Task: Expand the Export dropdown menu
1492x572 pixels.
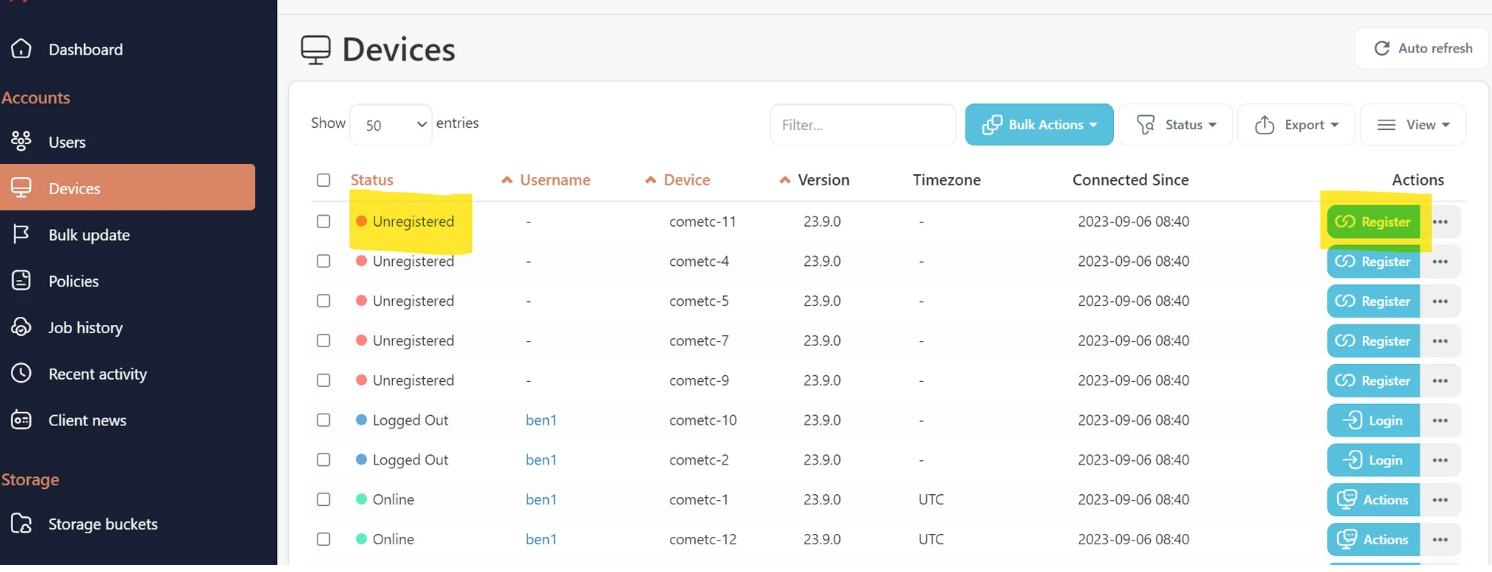Action: (1296, 125)
